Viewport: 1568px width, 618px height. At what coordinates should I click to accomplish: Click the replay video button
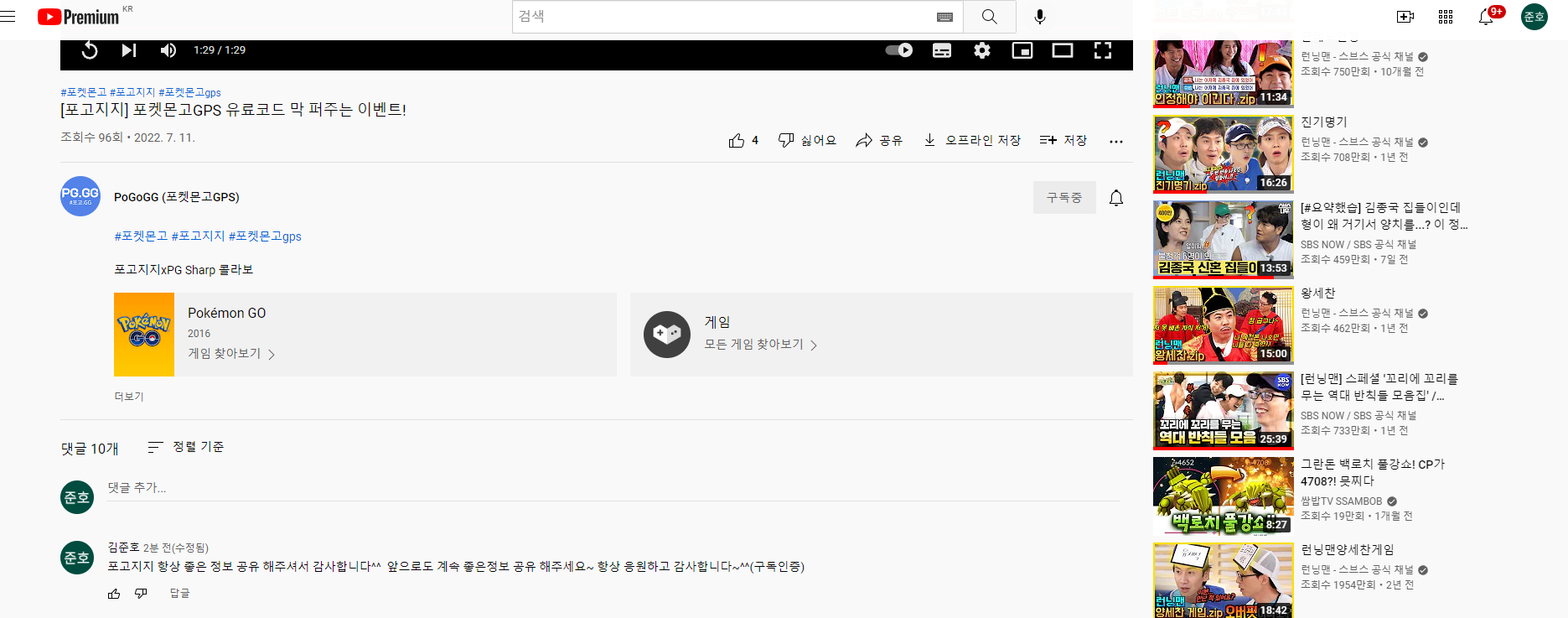(x=90, y=50)
